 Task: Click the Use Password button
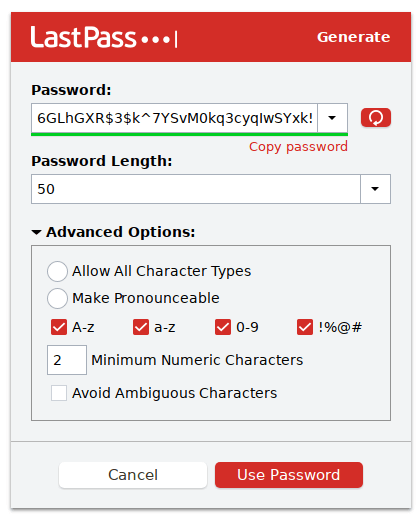coord(289,475)
